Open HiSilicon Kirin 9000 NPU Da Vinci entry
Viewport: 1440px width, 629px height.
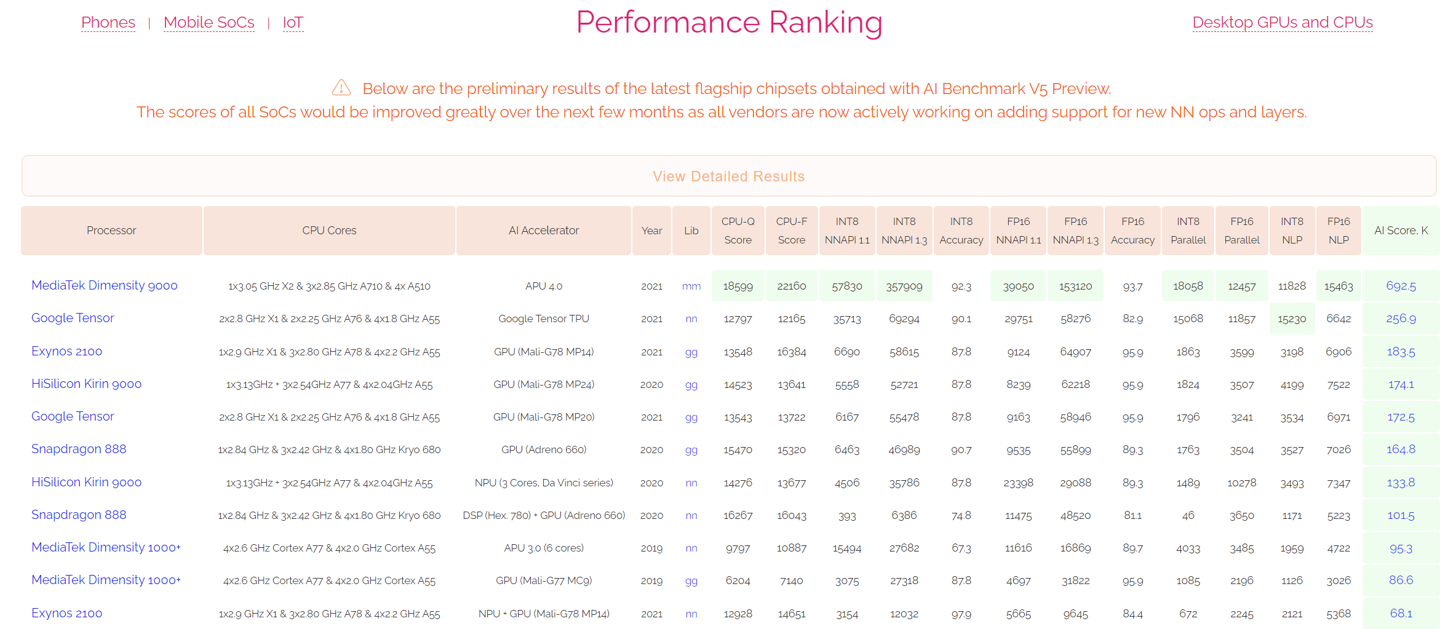tap(86, 482)
